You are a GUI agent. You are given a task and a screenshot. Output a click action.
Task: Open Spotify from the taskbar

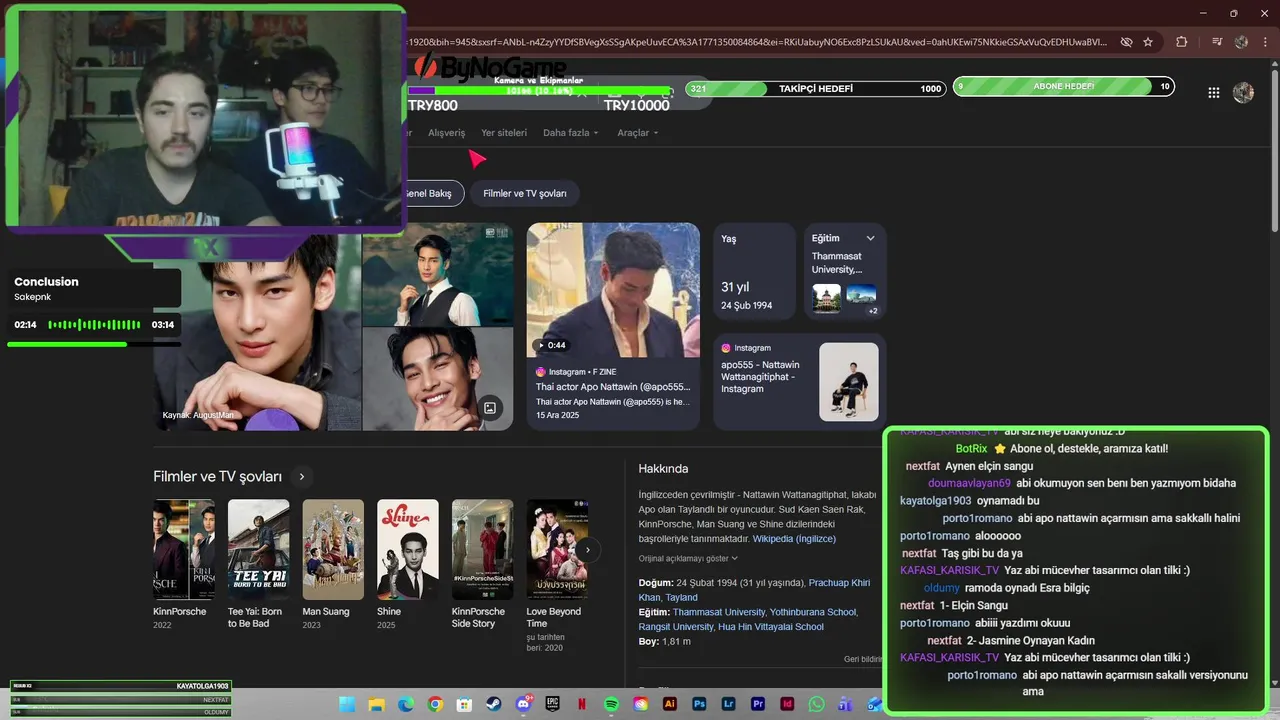611,705
